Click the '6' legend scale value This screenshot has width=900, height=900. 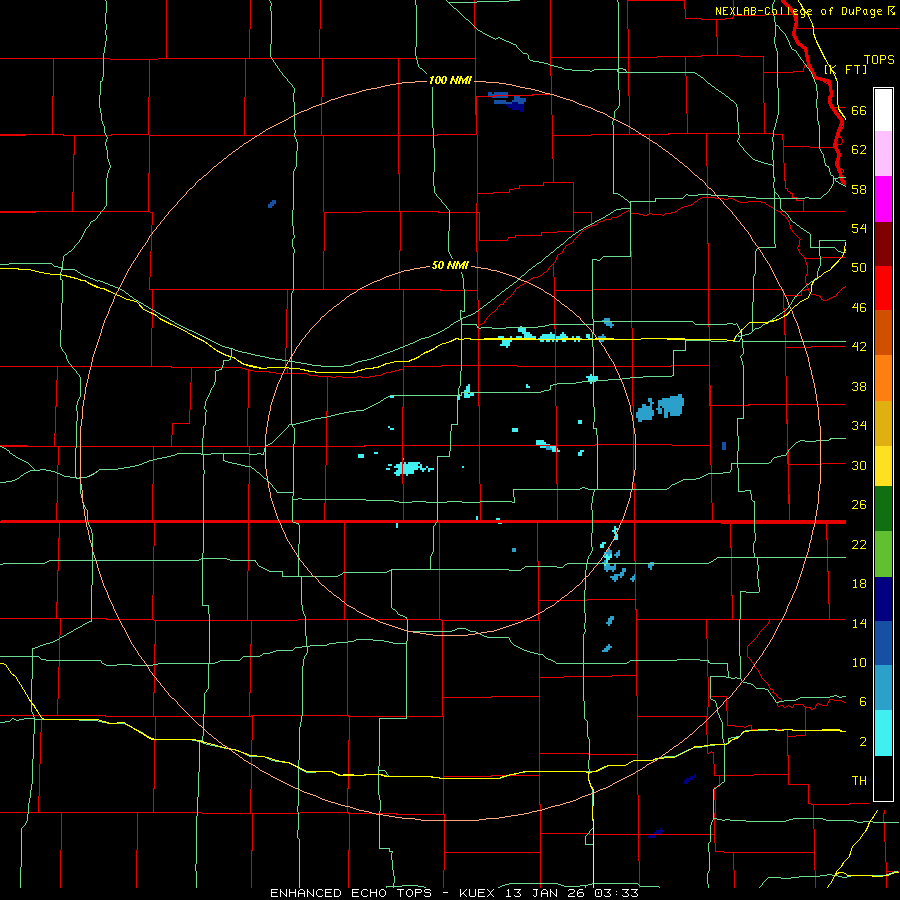point(862,702)
